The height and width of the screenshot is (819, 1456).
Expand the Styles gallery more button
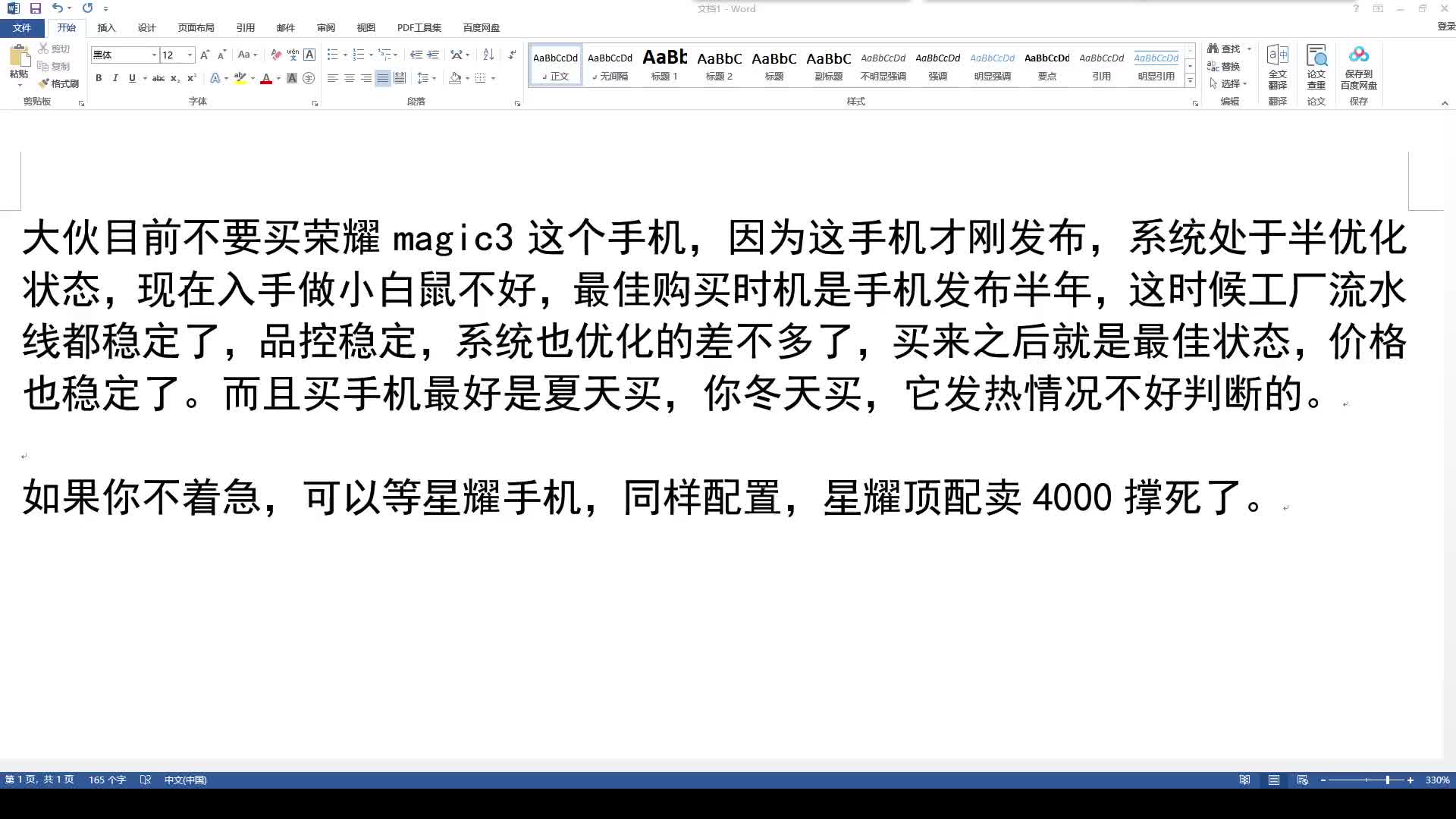pos(1190,80)
